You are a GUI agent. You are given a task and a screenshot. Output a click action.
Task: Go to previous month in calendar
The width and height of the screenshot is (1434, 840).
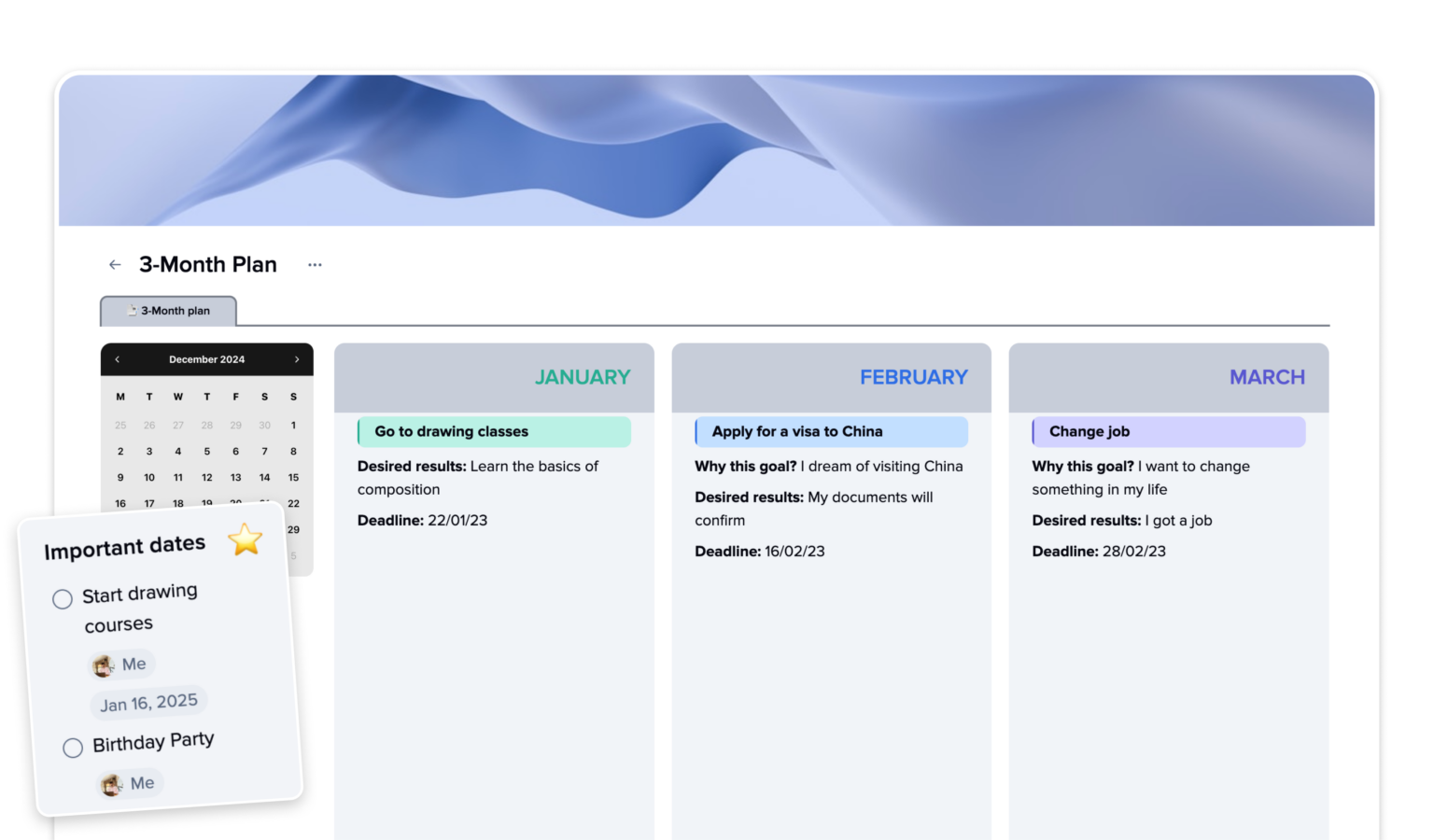point(118,359)
